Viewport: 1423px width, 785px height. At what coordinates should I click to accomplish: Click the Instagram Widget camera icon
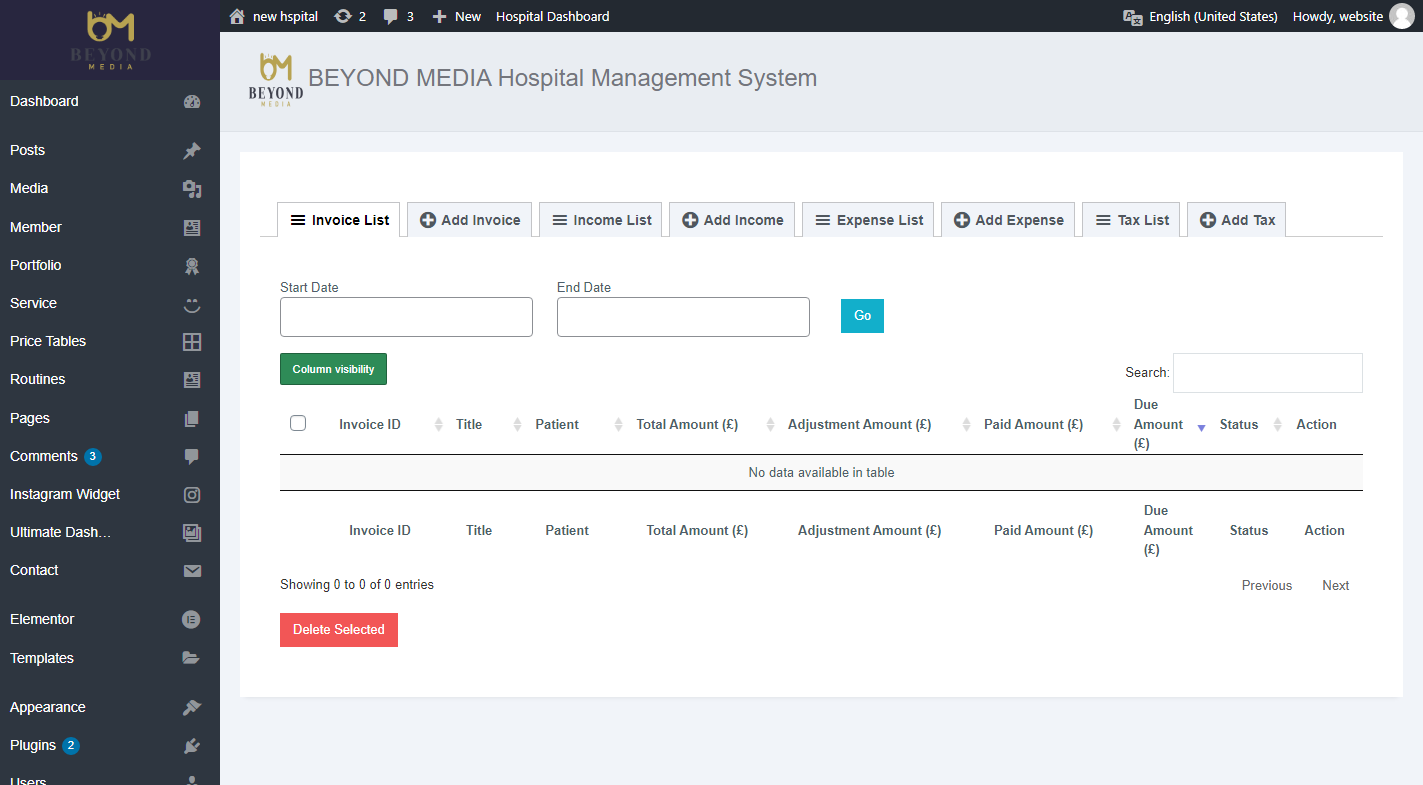[x=192, y=495]
